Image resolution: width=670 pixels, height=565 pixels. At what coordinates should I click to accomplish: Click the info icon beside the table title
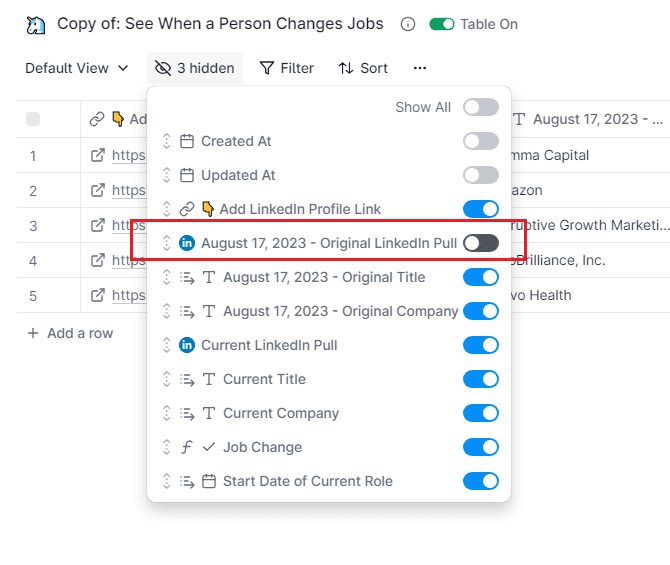[x=407, y=24]
